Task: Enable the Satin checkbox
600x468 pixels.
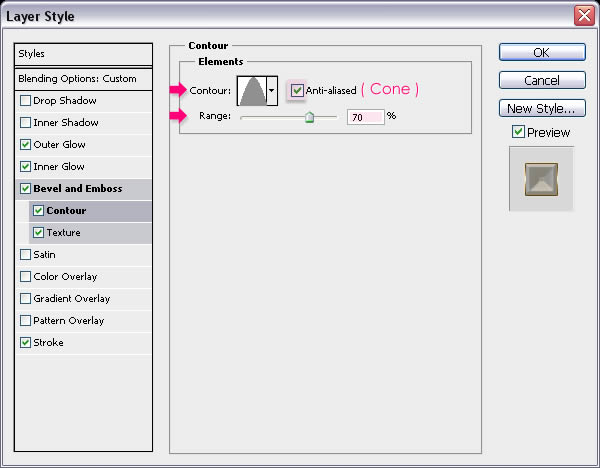Action: pos(25,254)
